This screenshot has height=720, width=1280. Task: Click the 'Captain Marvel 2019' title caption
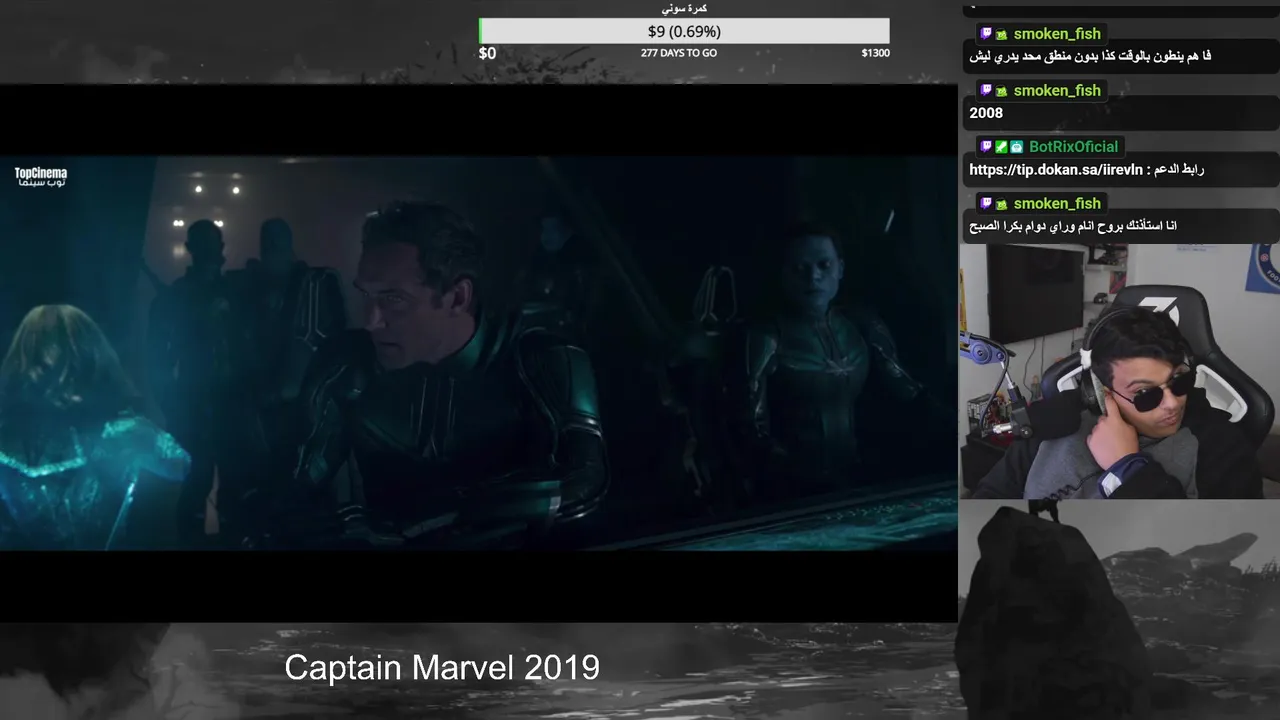pyautogui.click(x=442, y=667)
